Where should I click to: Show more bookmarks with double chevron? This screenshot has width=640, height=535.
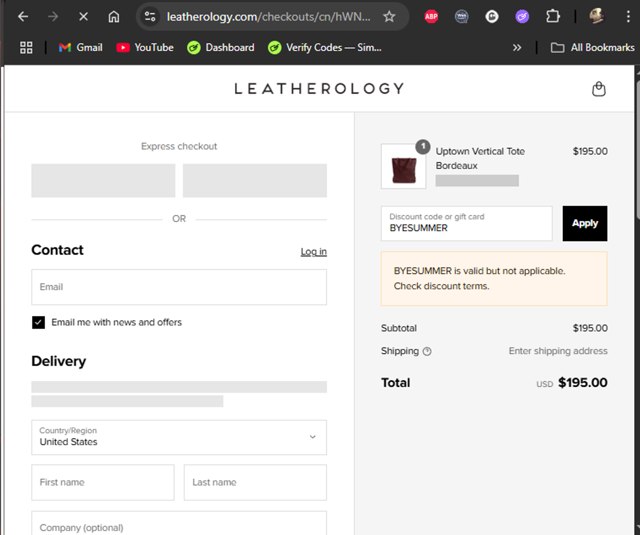click(x=517, y=48)
